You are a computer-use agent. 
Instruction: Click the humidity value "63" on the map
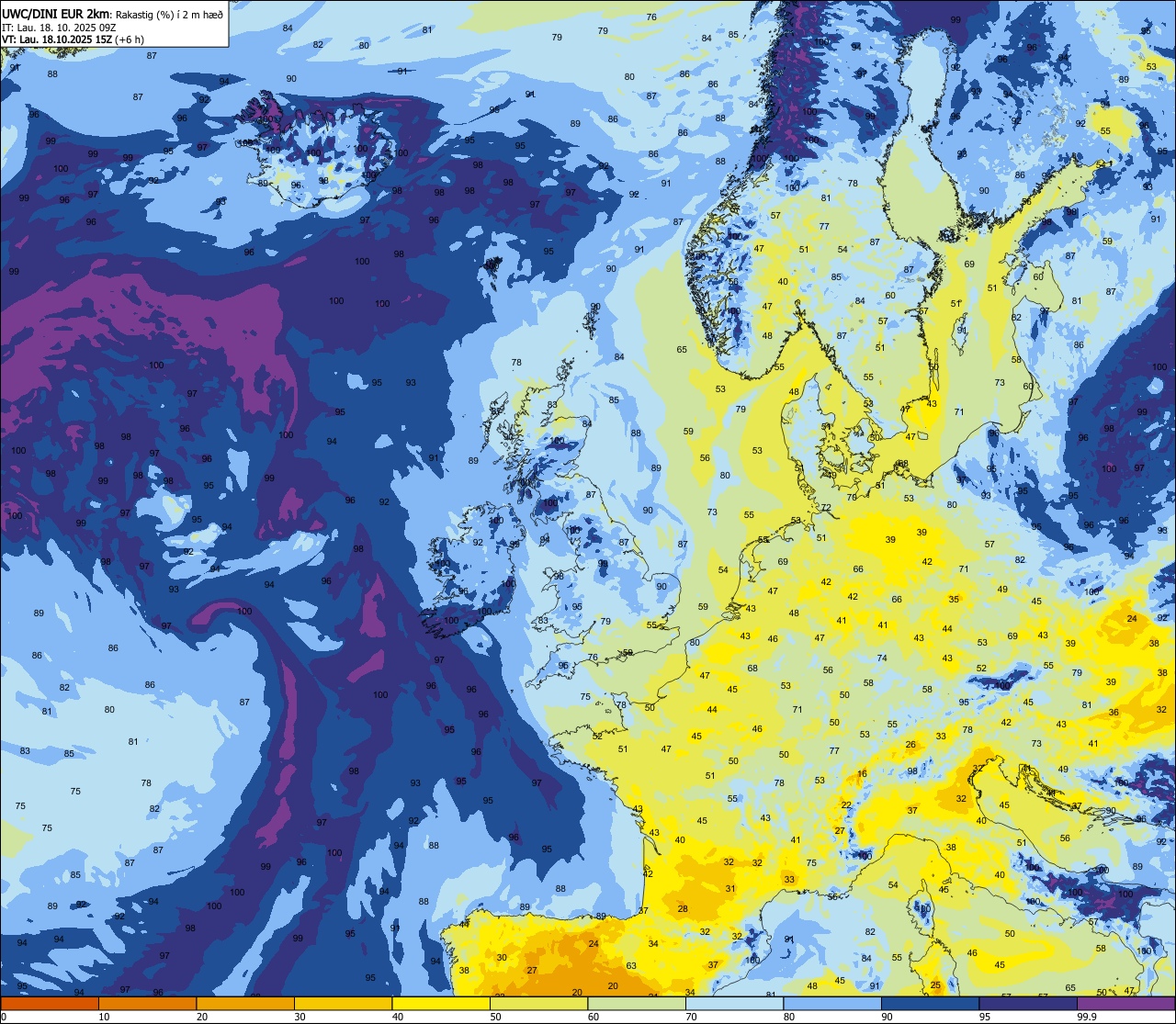point(631,965)
